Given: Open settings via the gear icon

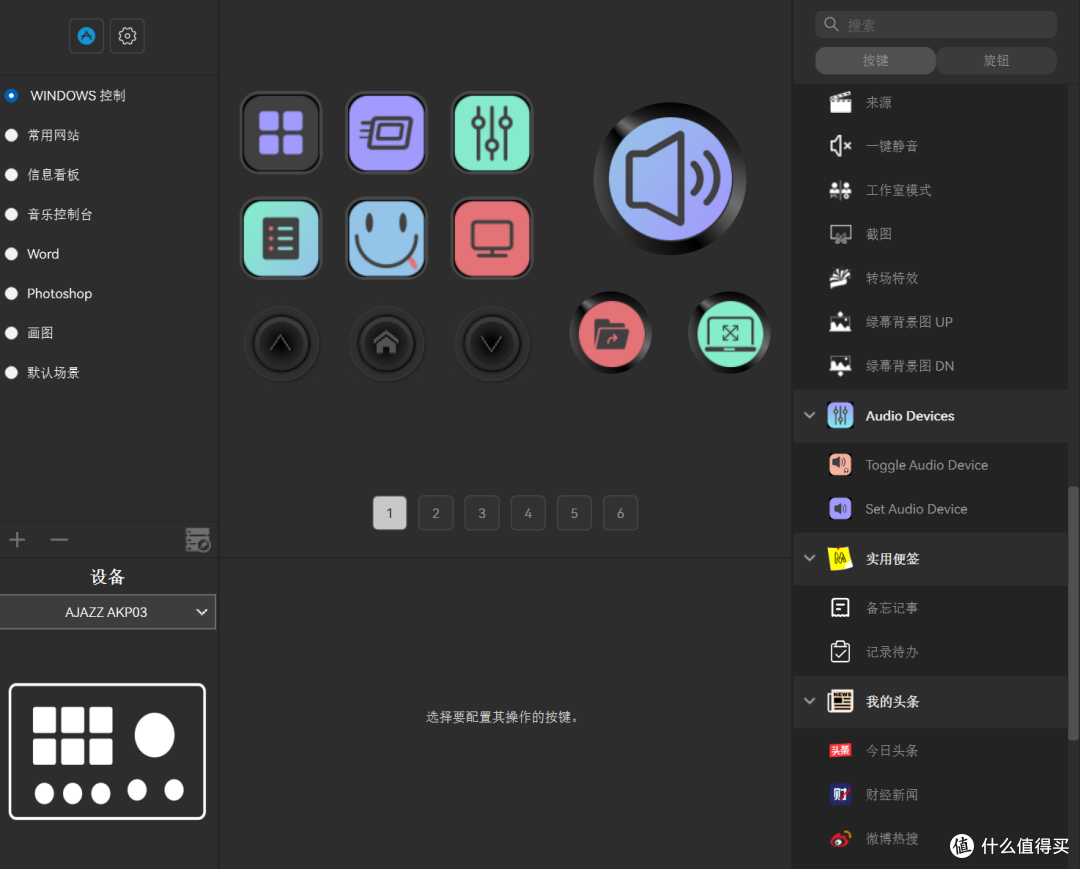Looking at the screenshot, I should point(127,36).
